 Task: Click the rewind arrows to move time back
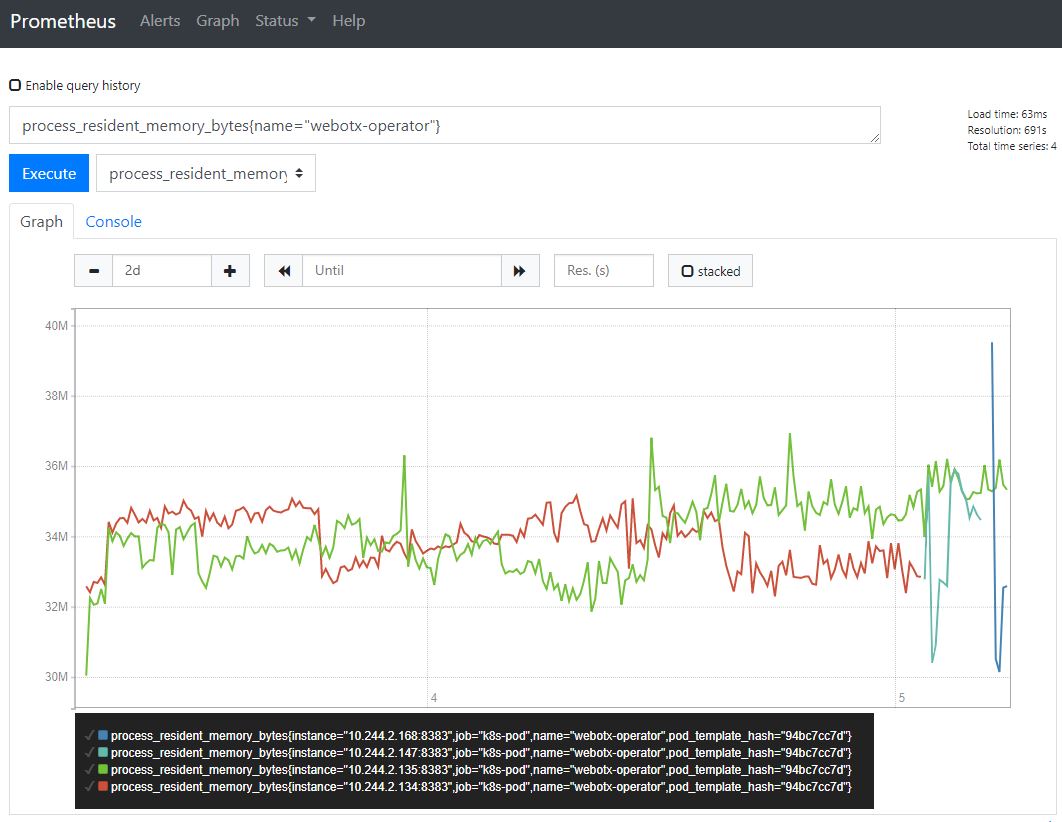(284, 271)
